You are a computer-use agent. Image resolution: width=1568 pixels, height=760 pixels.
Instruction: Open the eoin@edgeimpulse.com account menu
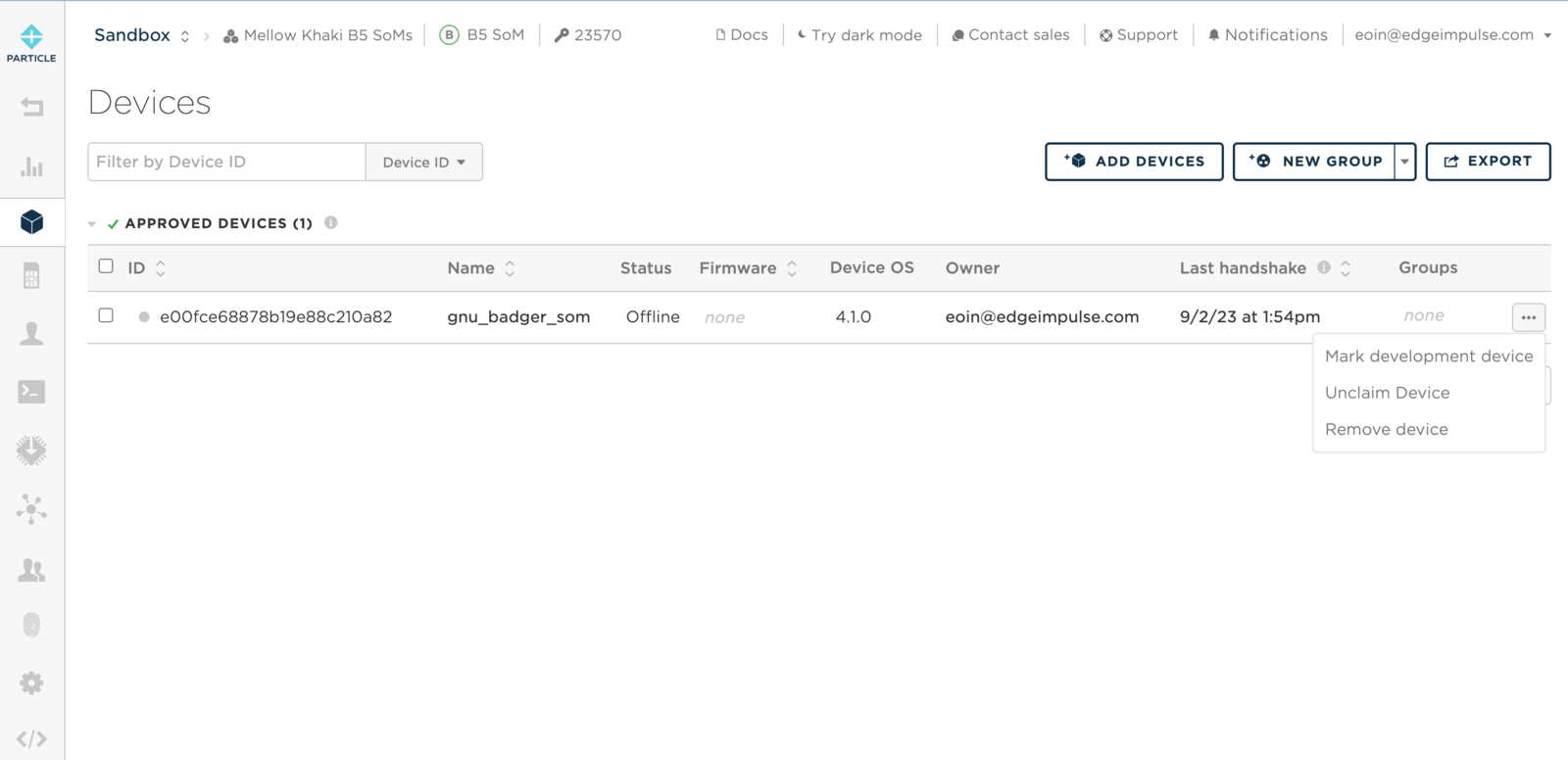[1452, 35]
